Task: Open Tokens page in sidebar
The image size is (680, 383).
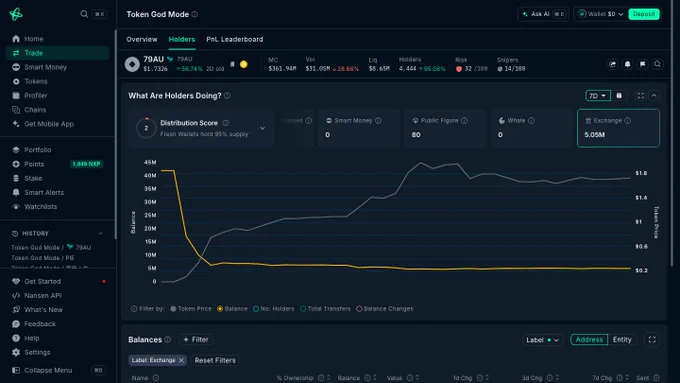Action: click(36, 82)
